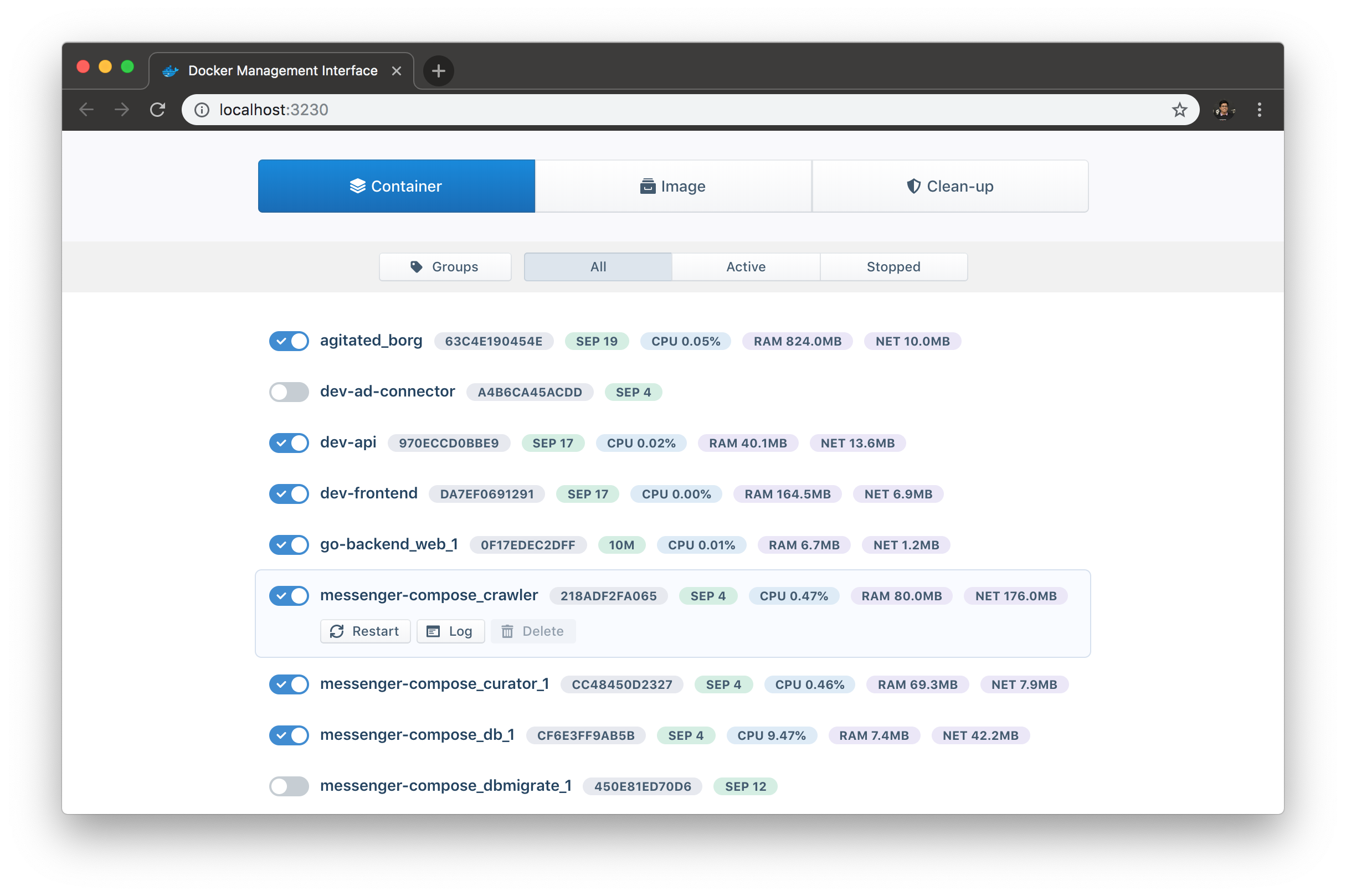The height and width of the screenshot is (896, 1346).
Task: Bookmark page with star icon
Action: [x=1179, y=110]
